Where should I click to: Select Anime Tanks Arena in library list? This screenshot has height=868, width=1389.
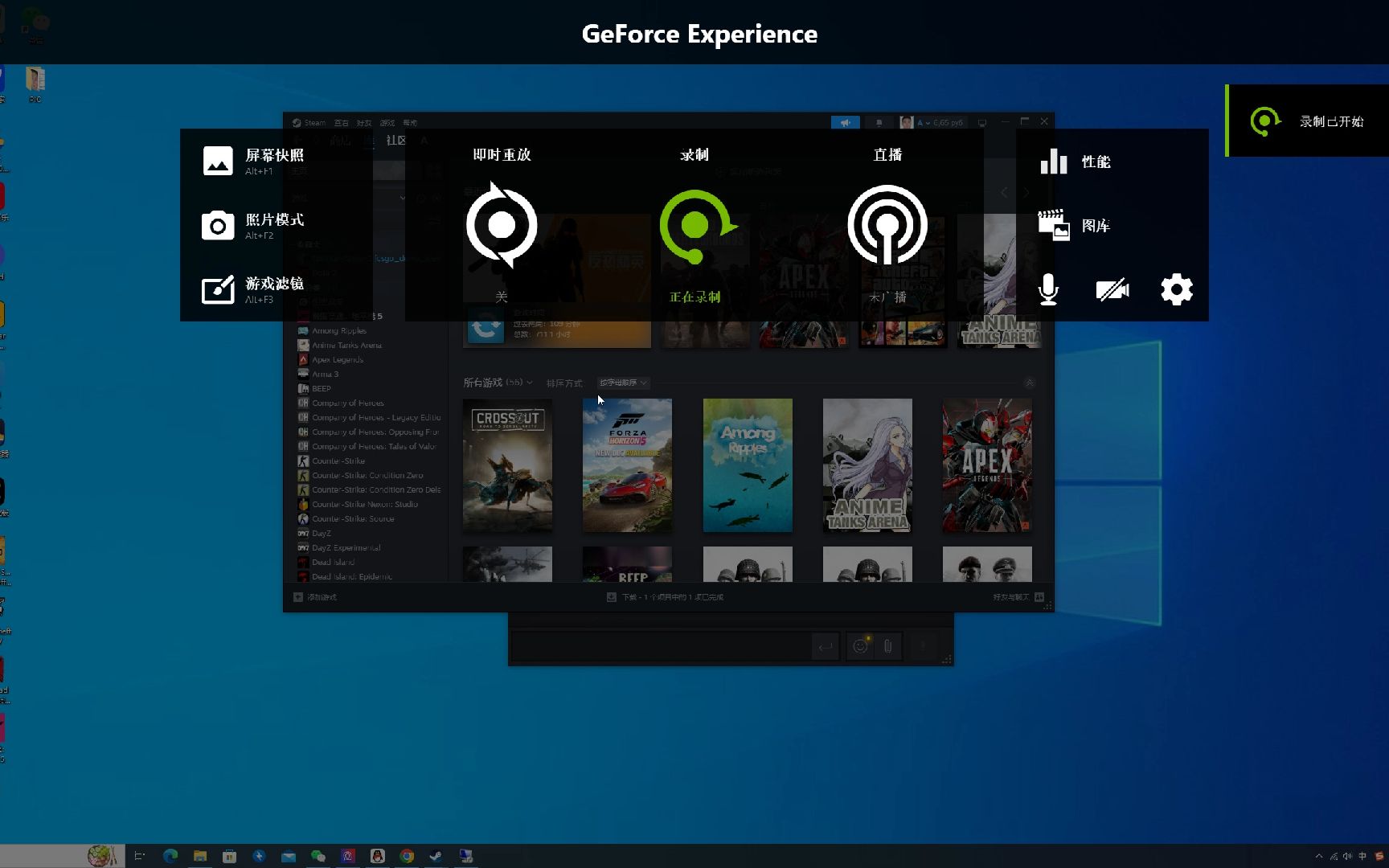tap(346, 346)
